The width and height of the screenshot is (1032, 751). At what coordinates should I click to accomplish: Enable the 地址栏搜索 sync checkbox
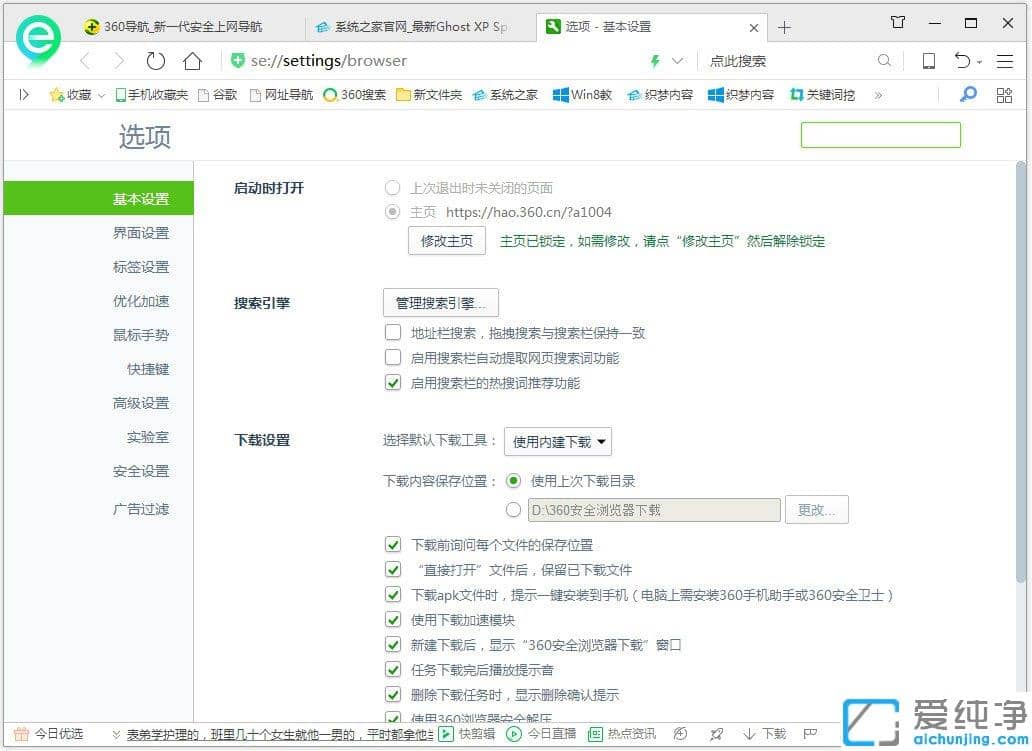coord(393,332)
